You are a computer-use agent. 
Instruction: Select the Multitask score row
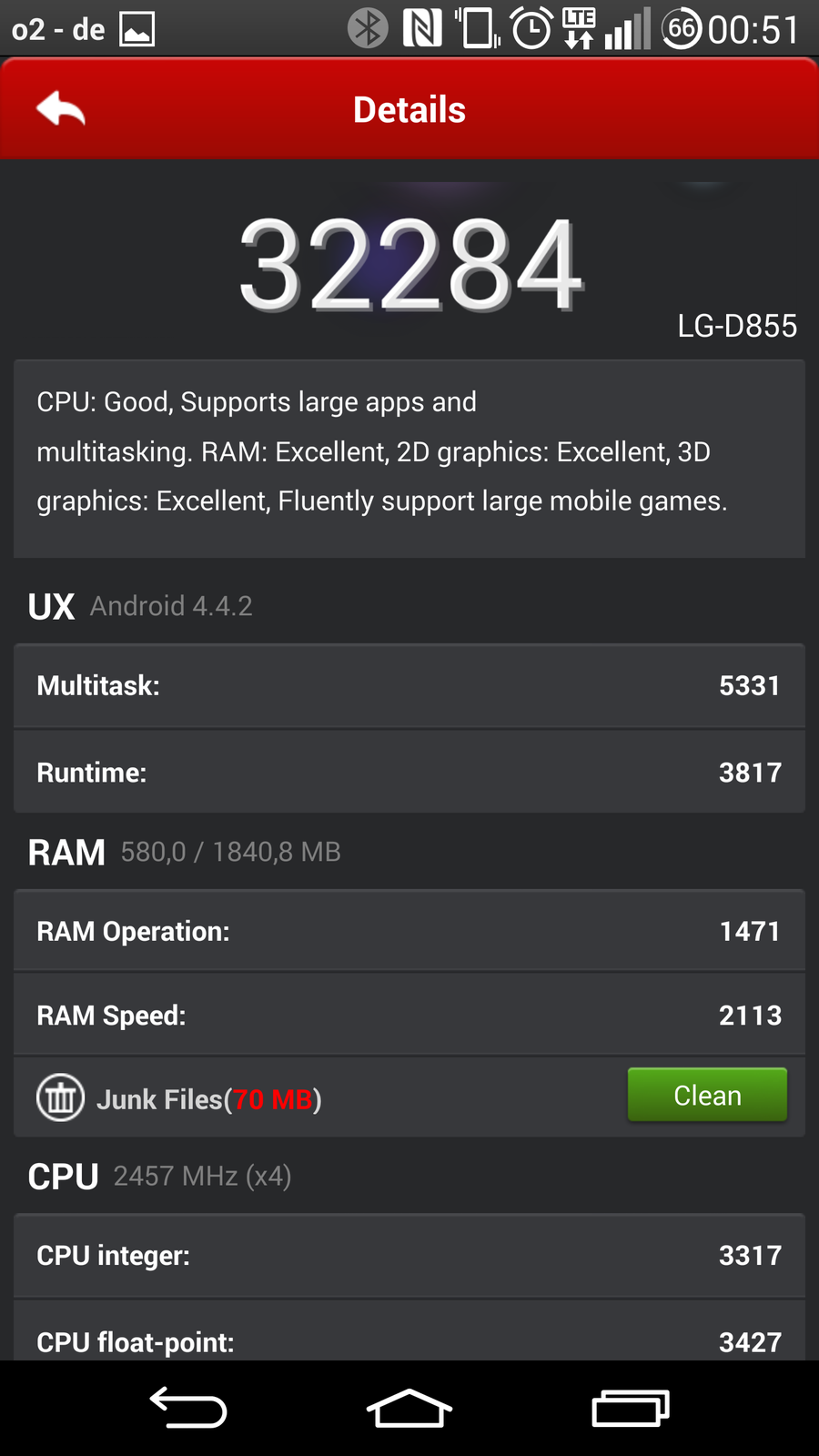click(409, 686)
